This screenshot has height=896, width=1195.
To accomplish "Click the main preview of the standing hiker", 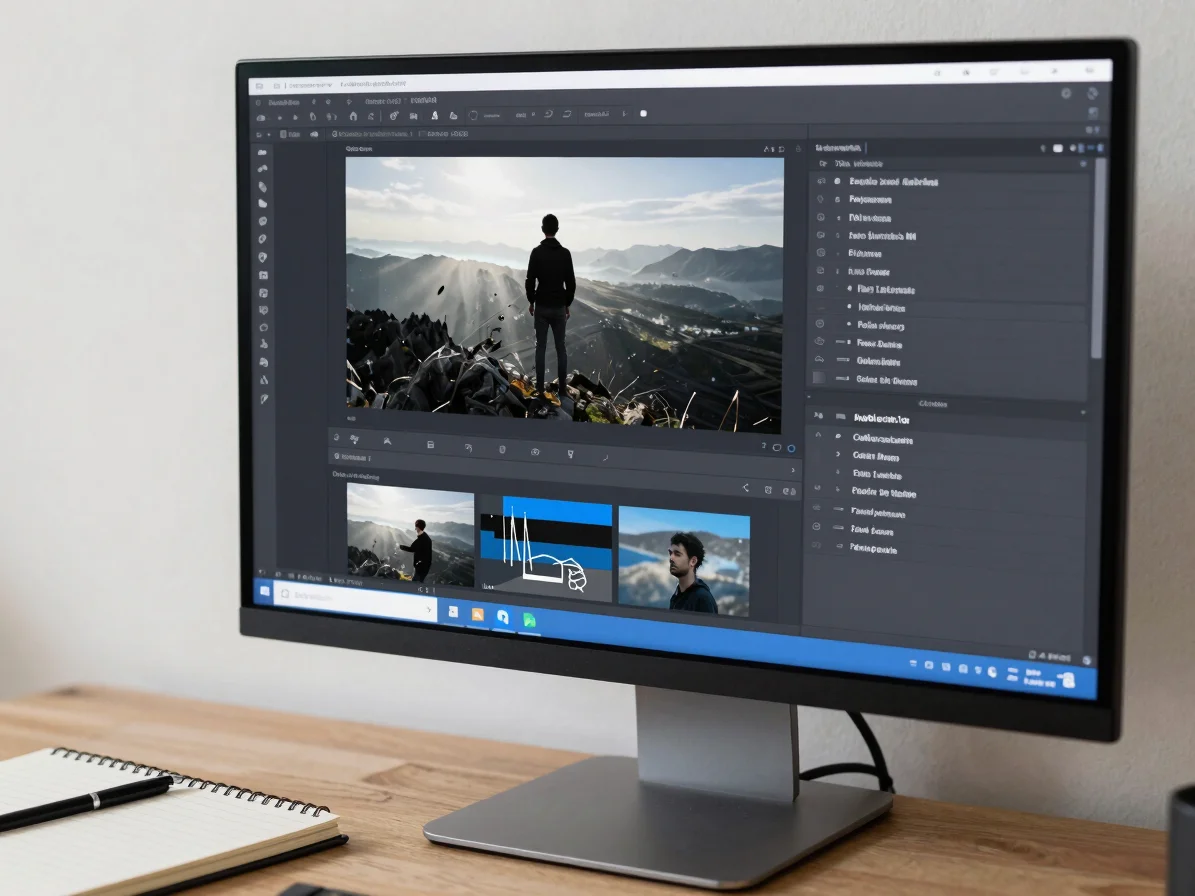I will click(x=565, y=295).
